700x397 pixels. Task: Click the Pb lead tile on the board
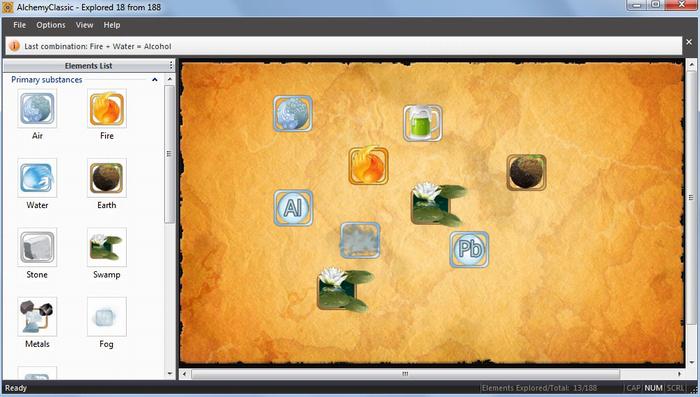coord(469,249)
